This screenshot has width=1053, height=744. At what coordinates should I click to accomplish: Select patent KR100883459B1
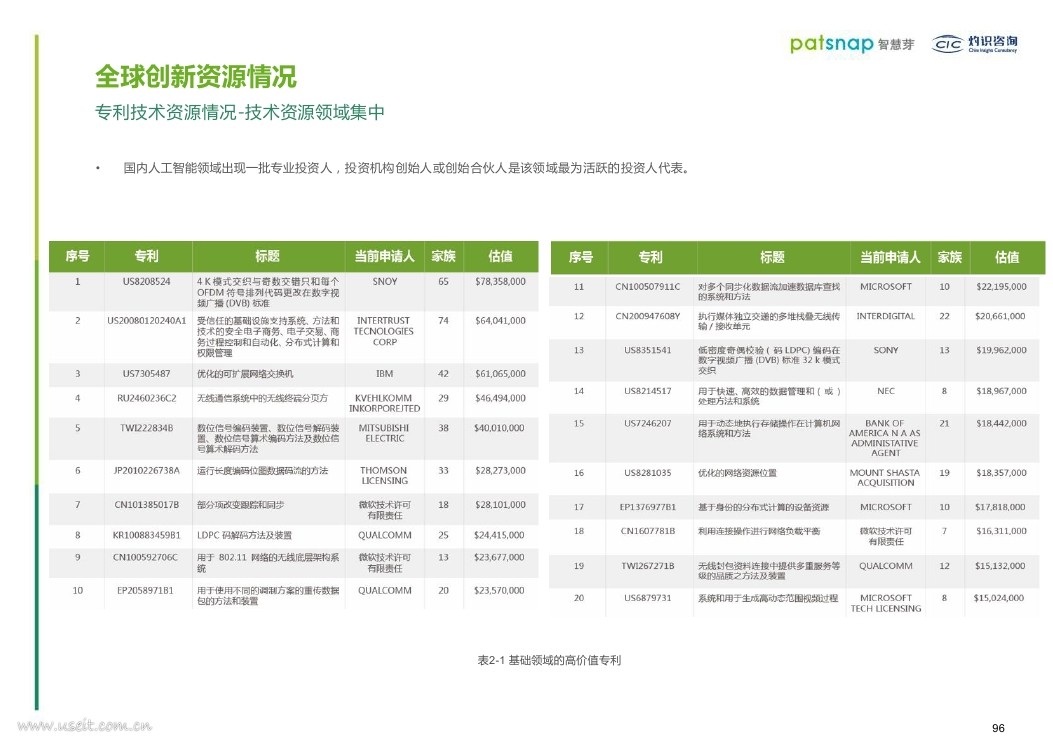(146, 535)
